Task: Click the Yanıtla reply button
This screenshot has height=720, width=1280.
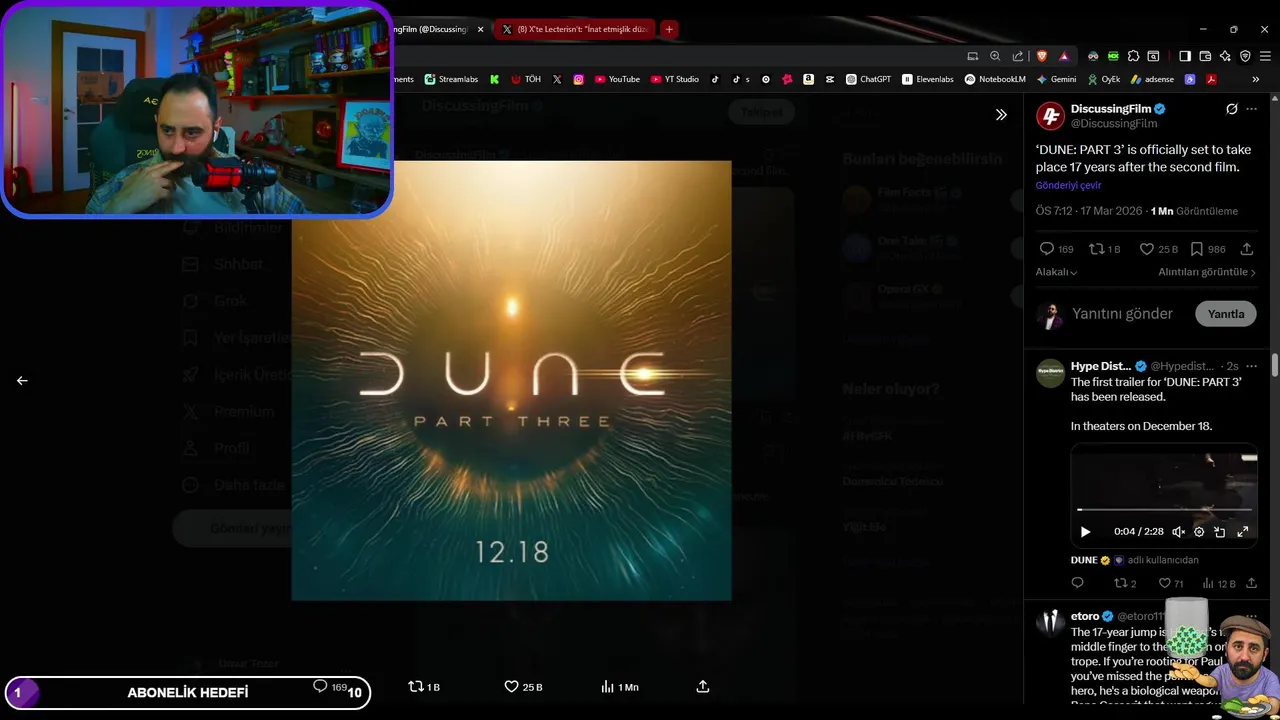Action: [x=1225, y=314]
